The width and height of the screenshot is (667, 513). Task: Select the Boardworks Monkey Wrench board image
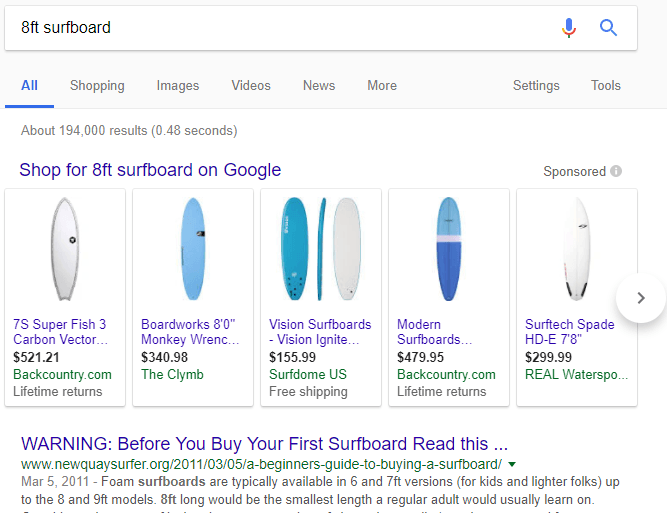[x=193, y=250]
